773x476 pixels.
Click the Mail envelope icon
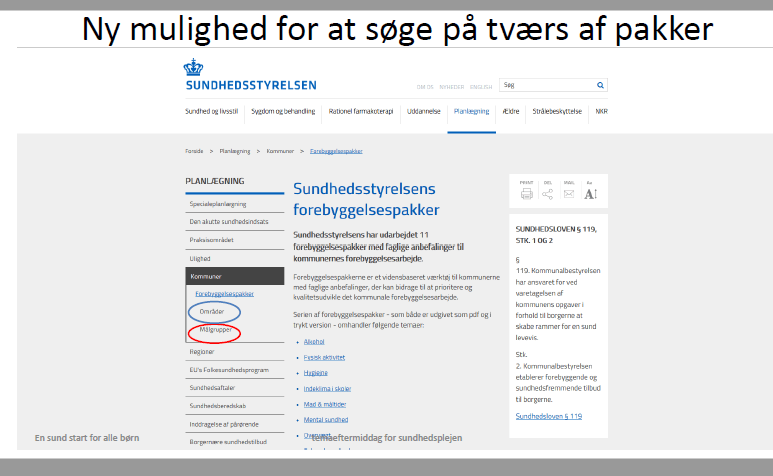(x=569, y=194)
